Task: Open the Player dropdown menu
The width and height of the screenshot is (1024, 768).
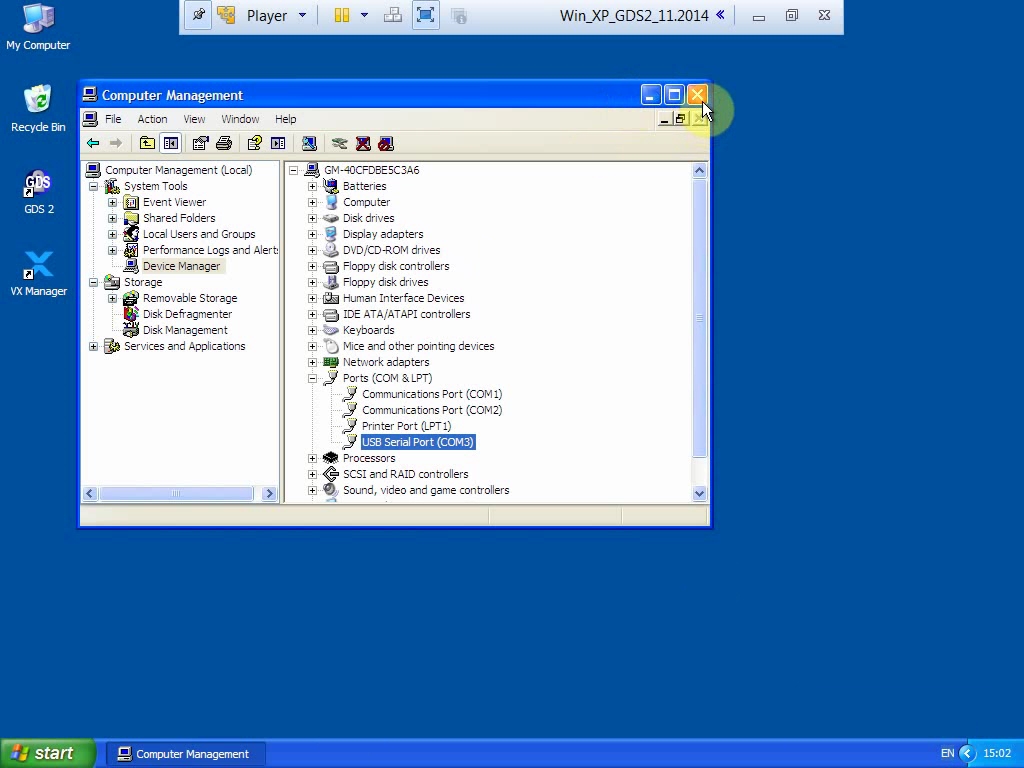Action: click(276, 15)
